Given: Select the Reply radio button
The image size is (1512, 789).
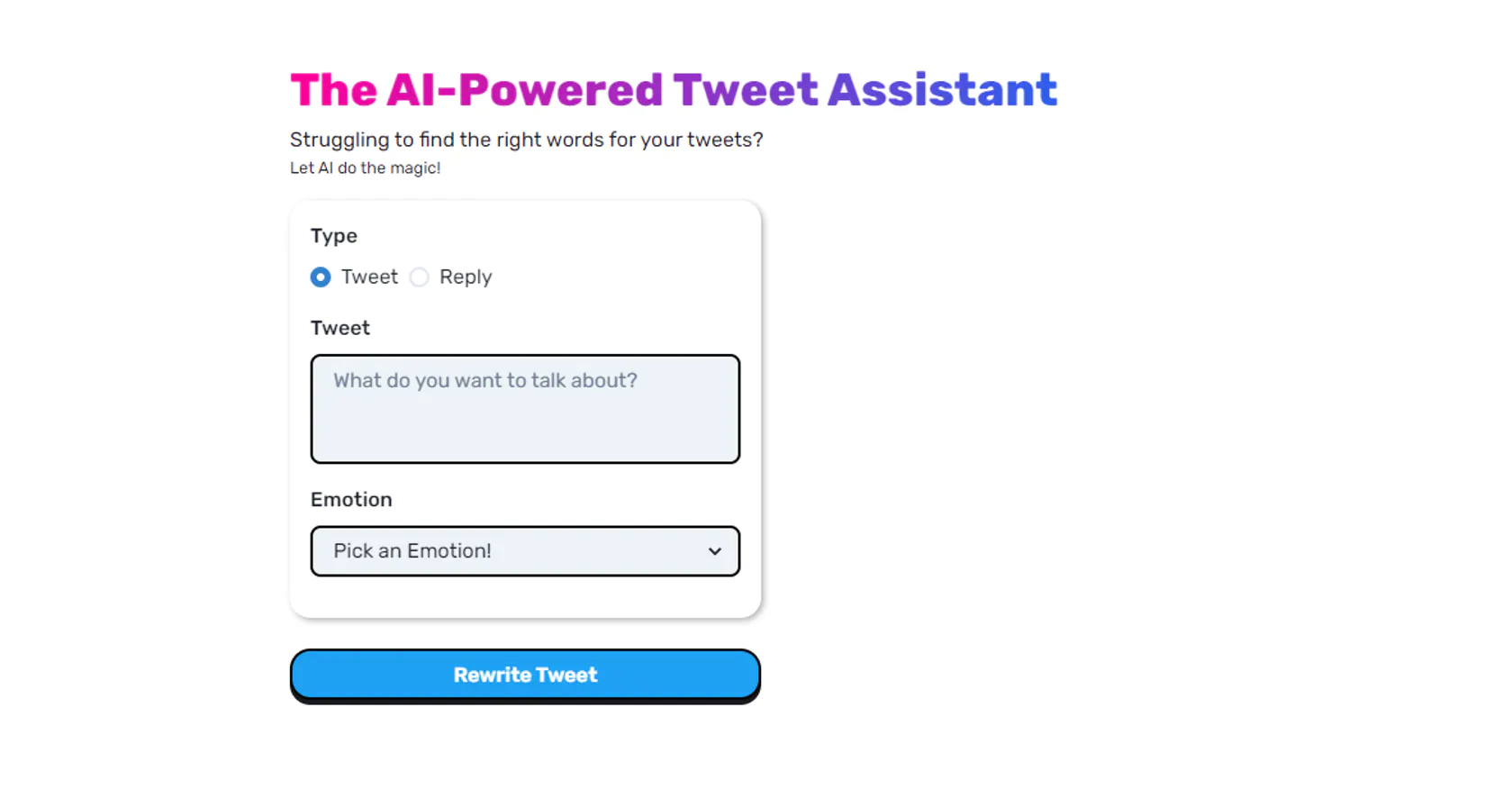Looking at the screenshot, I should point(420,277).
